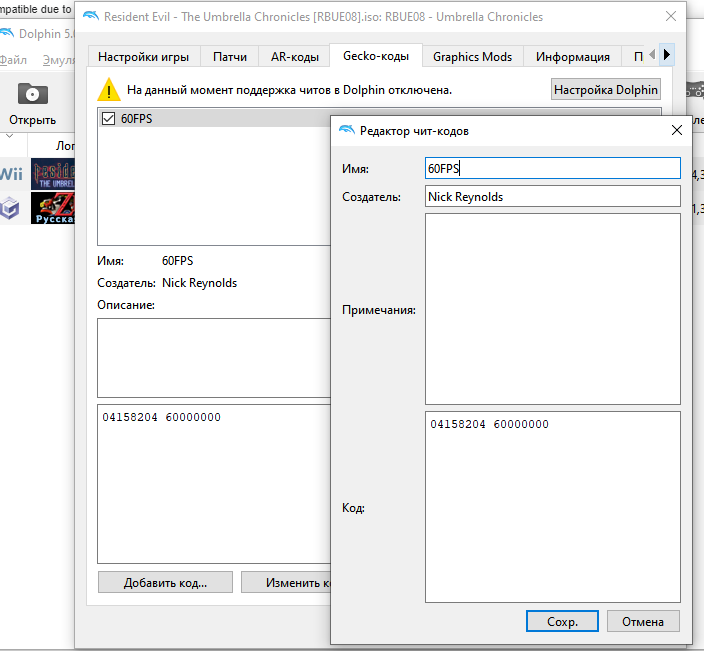
Task: Click the Добавить код... button
Action: (x=165, y=582)
